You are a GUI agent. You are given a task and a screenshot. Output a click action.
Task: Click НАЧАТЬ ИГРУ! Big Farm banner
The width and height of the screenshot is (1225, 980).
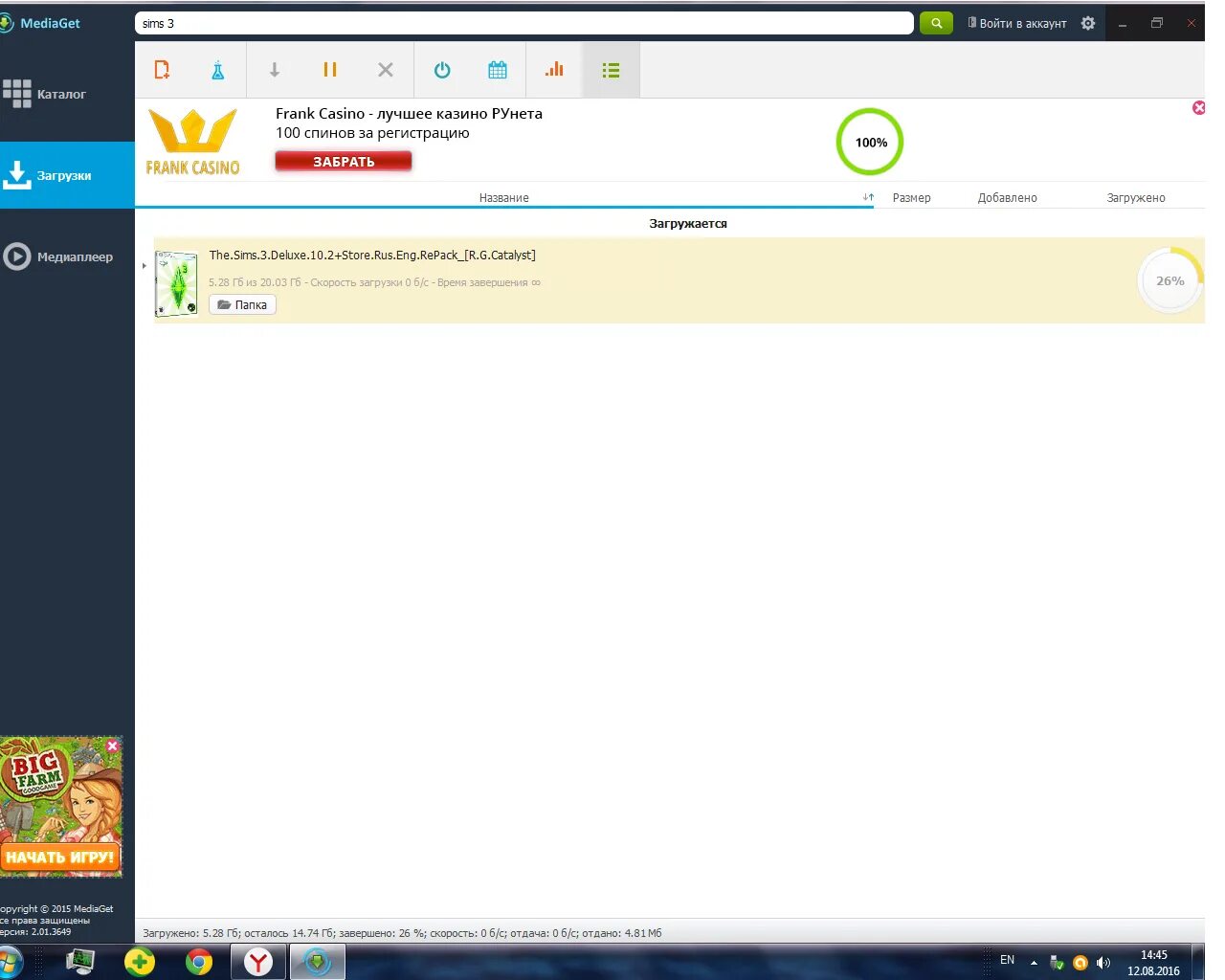(x=60, y=857)
